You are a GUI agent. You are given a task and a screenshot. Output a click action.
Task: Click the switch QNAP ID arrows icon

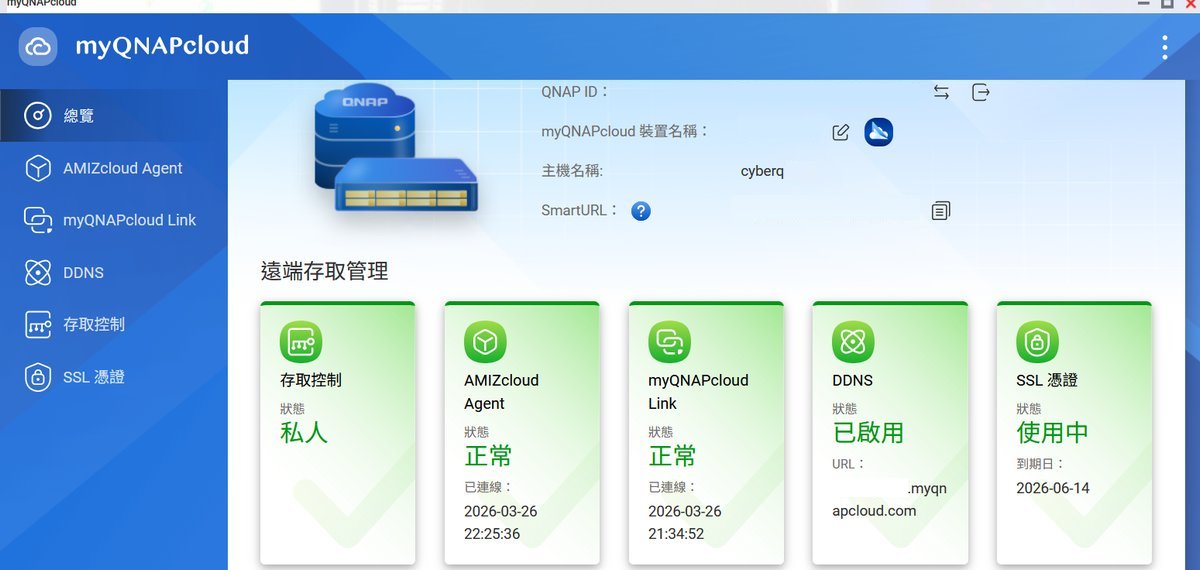point(941,92)
